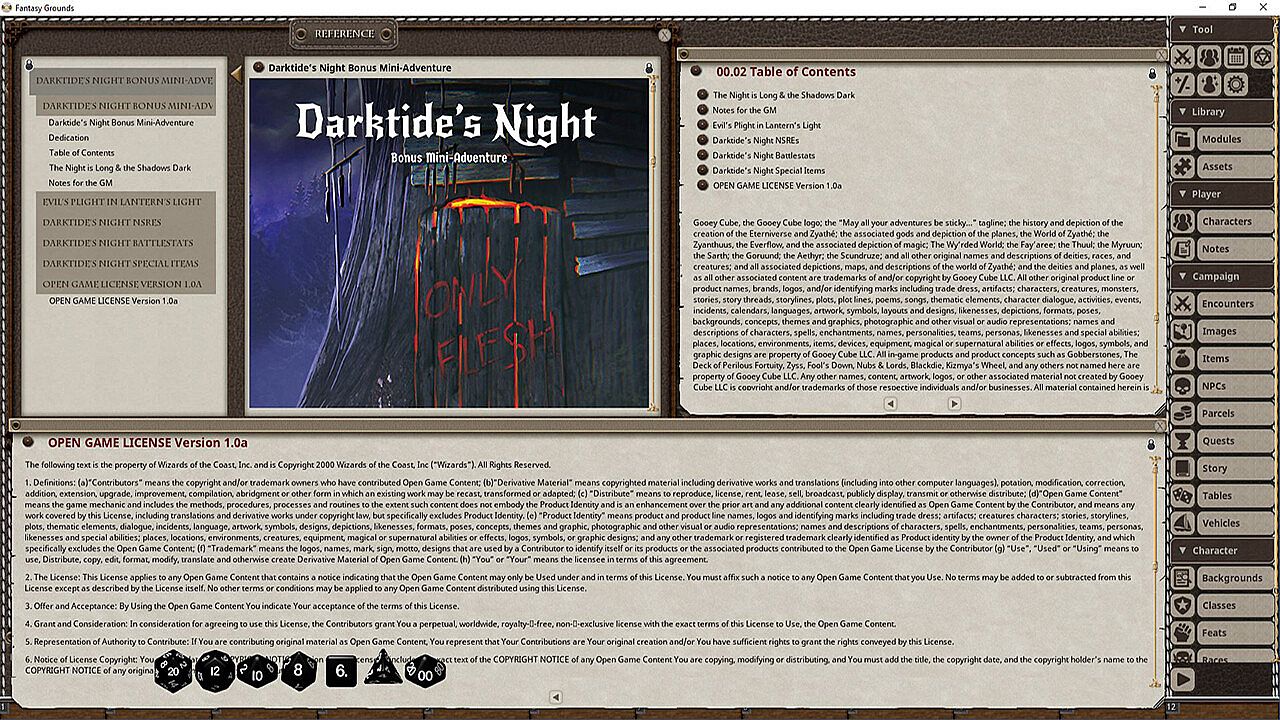The width and height of the screenshot is (1280, 720).
Task: Open Notes for the GM contents link
Action: click(745, 111)
